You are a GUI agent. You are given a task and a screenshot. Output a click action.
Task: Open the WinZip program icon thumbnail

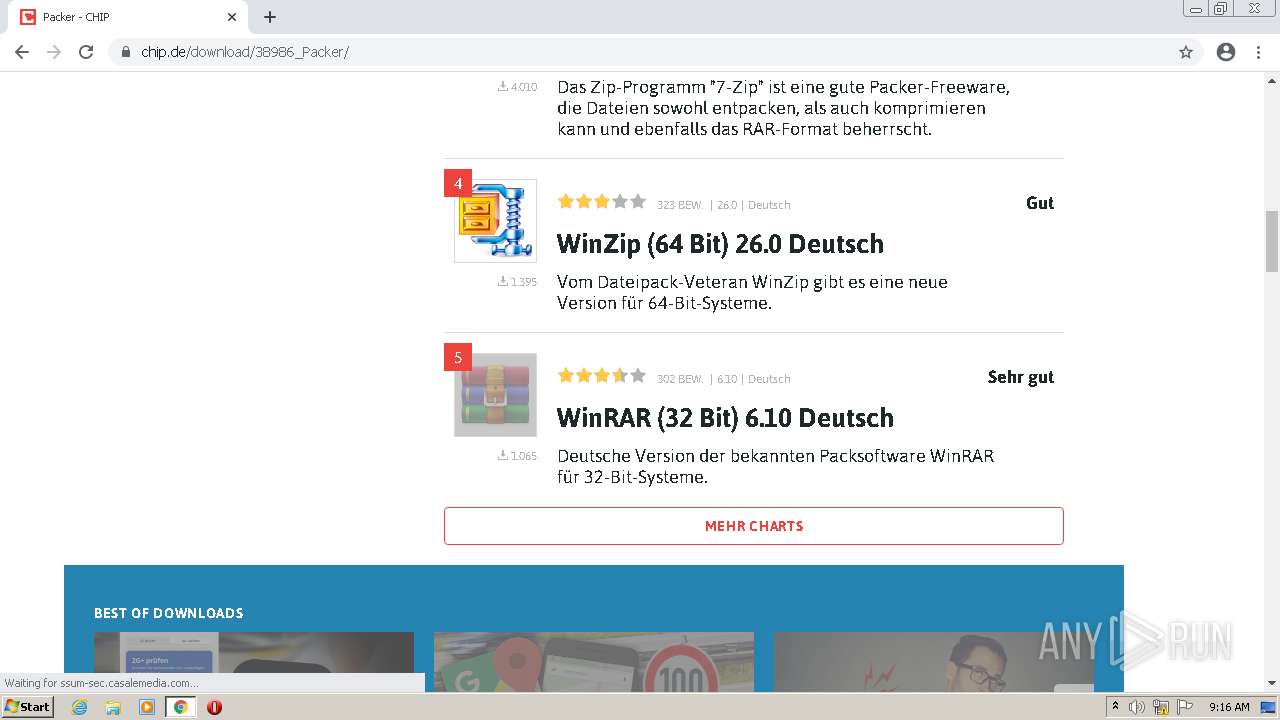(x=495, y=221)
